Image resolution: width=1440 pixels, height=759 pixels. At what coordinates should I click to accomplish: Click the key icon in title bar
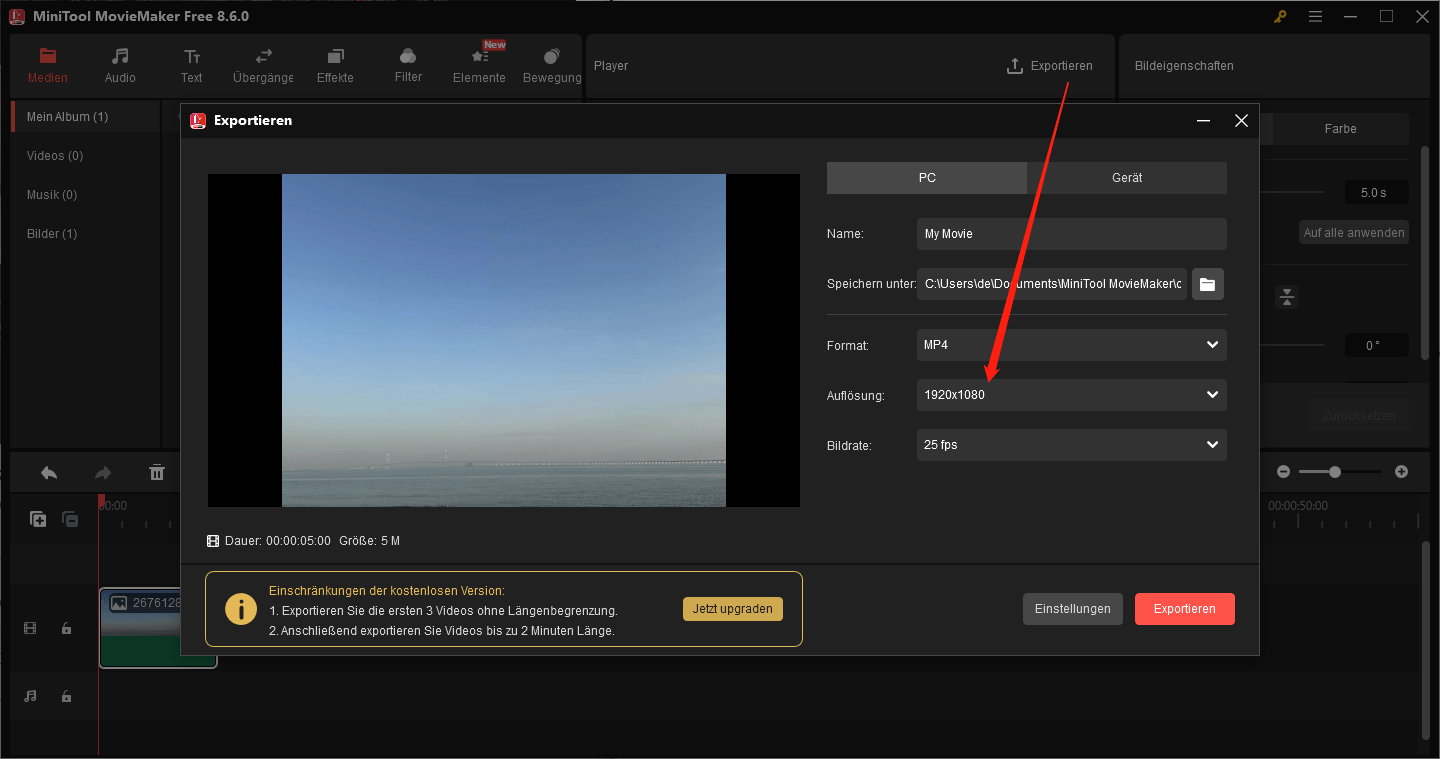click(x=1280, y=16)
